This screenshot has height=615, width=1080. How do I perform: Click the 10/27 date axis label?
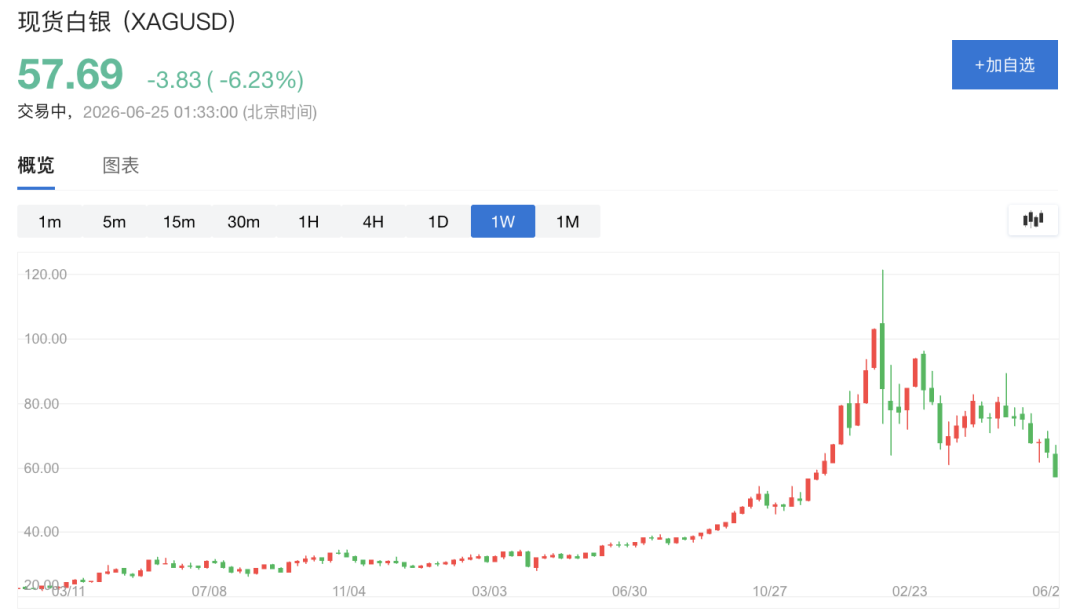769,591
